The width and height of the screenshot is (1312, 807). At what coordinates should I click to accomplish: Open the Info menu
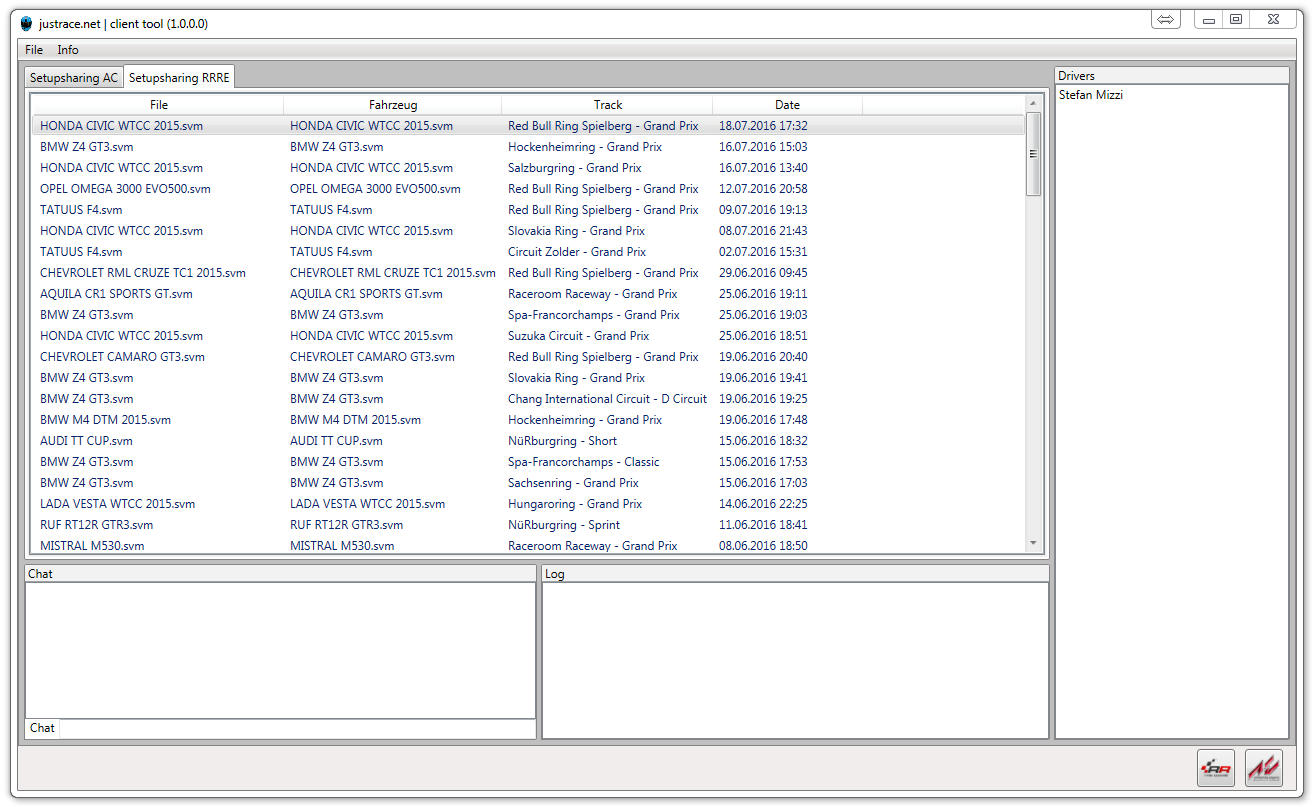(68, 50)
